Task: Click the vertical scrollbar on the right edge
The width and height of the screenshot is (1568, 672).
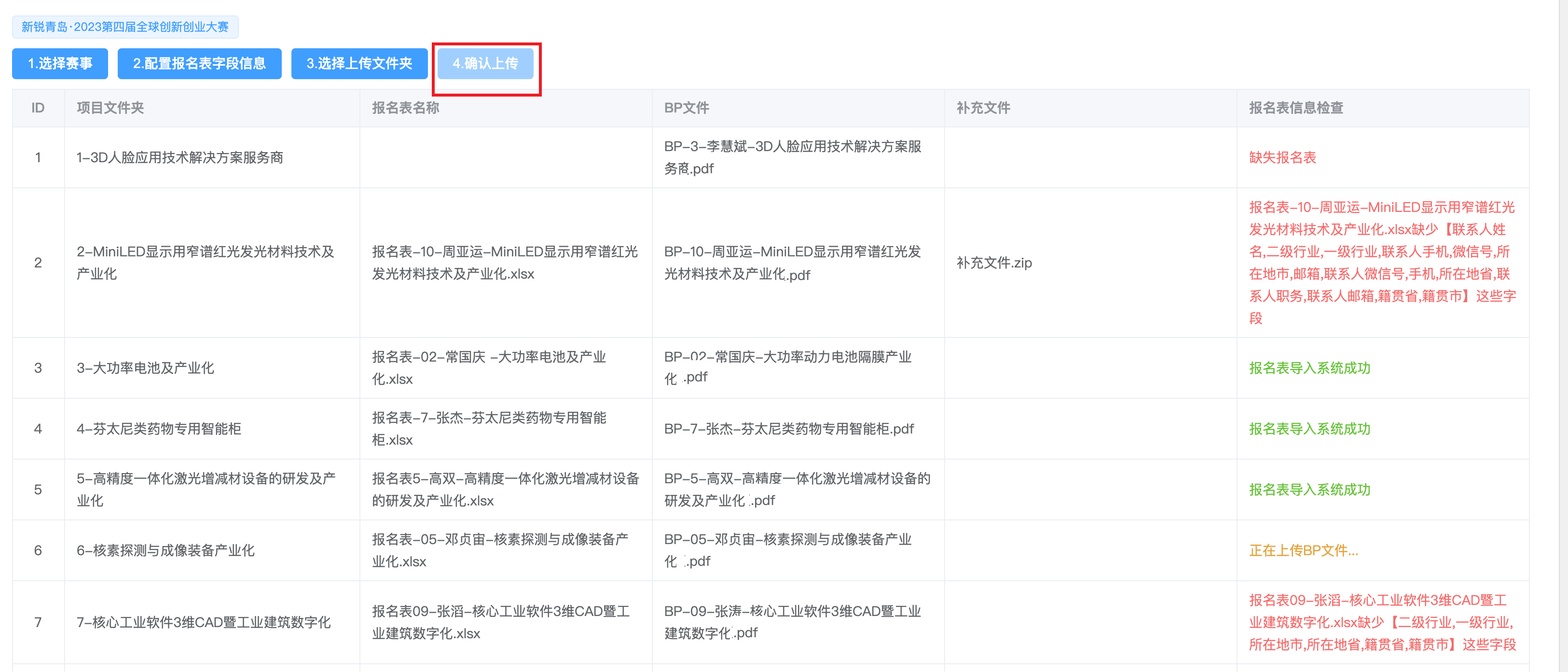Action: [1563, 335]
